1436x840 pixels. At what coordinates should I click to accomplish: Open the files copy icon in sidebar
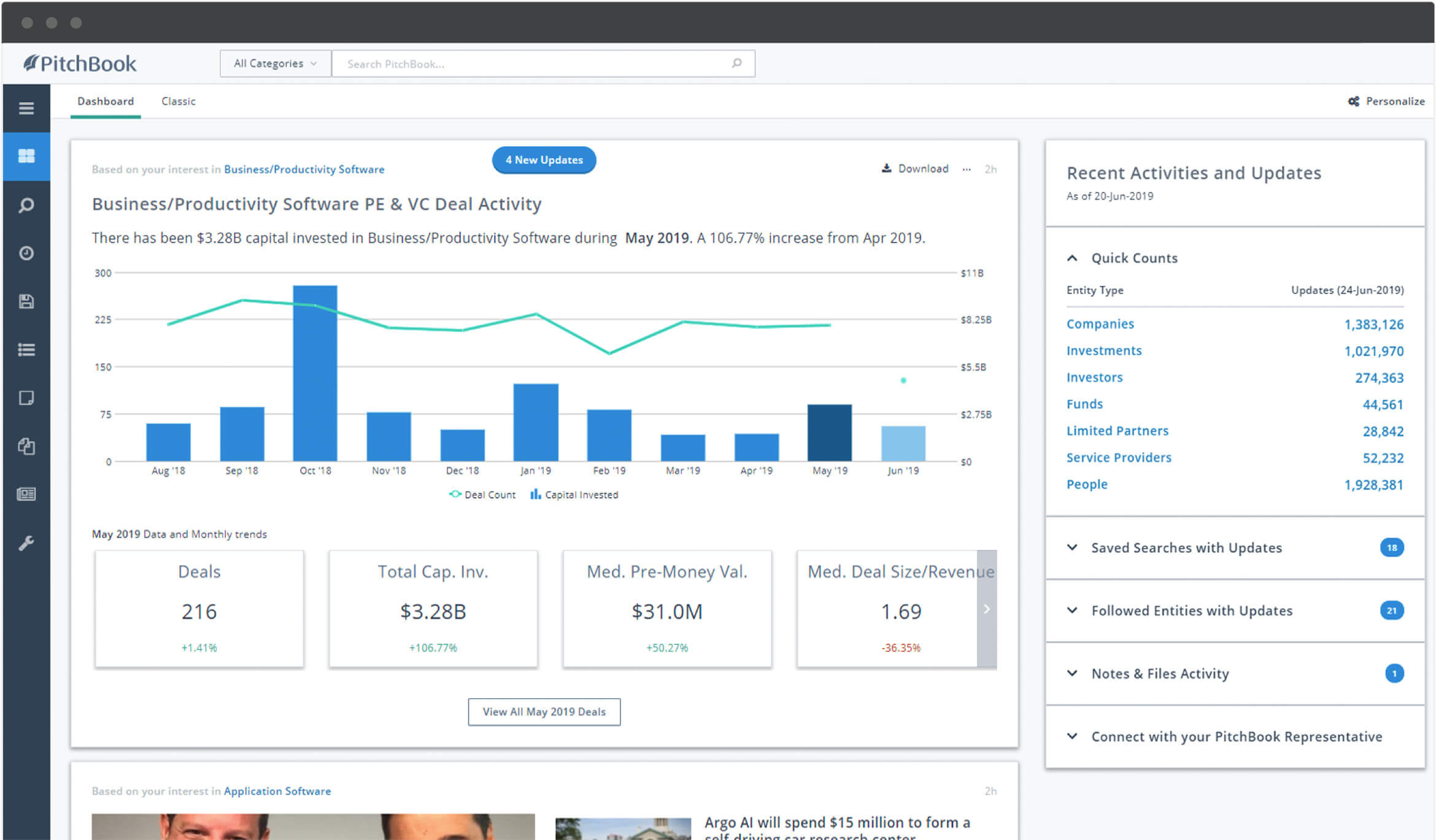pos(26,446)
